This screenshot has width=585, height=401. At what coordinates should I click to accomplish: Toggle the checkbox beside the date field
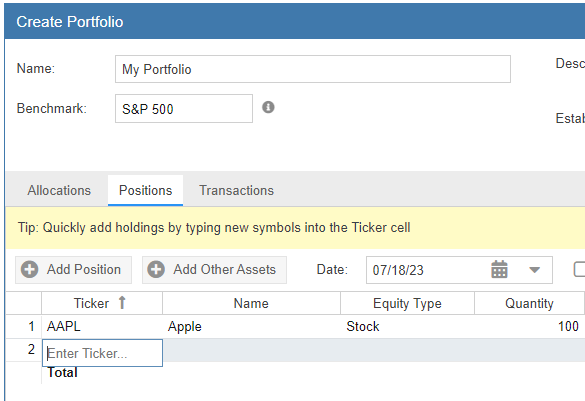point(579,269)
